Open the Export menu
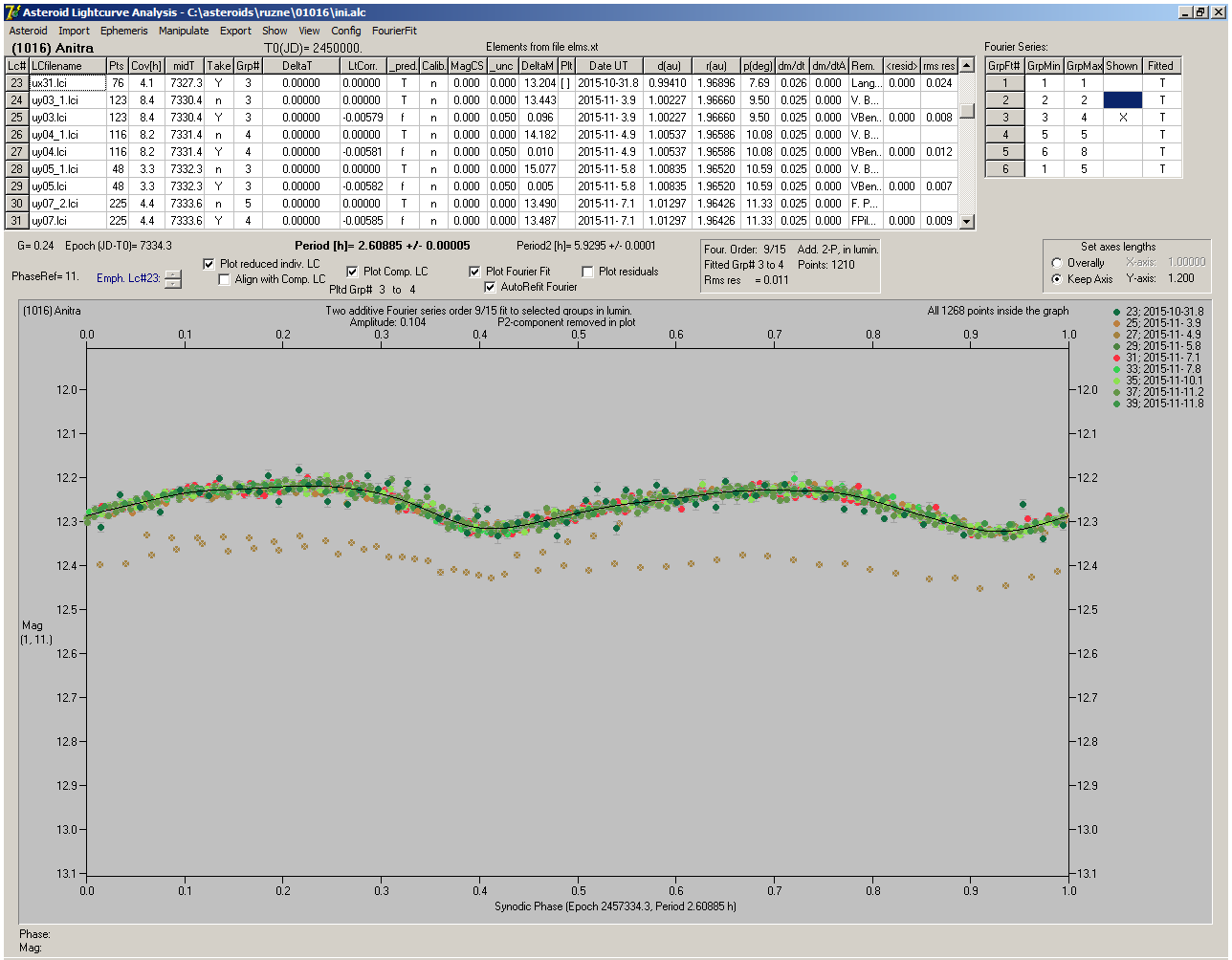This screenshot has width=1232, height=960. (235, 31)
